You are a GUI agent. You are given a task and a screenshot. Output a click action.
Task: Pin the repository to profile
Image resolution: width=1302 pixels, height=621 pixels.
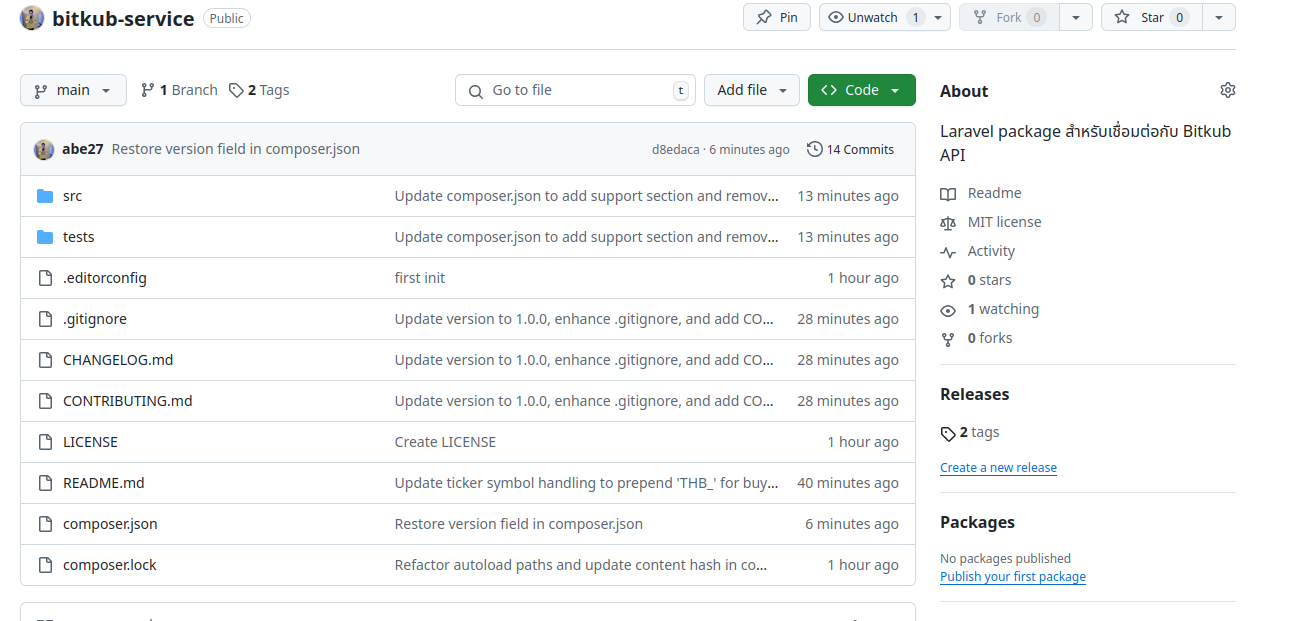click(777, 17)
